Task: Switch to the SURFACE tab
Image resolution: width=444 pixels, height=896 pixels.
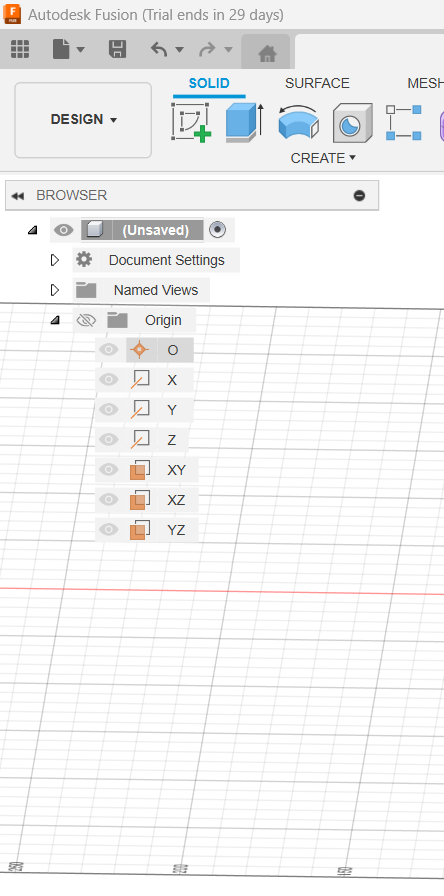Action: pos(317,83)
